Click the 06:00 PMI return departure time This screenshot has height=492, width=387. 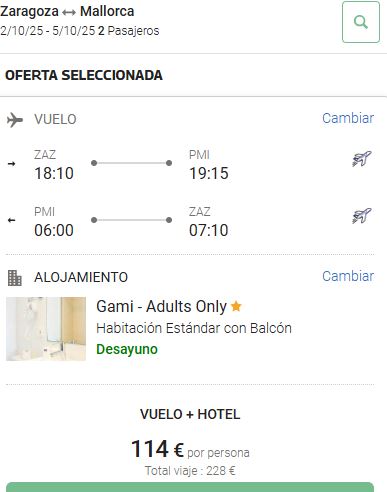(54, 230)
